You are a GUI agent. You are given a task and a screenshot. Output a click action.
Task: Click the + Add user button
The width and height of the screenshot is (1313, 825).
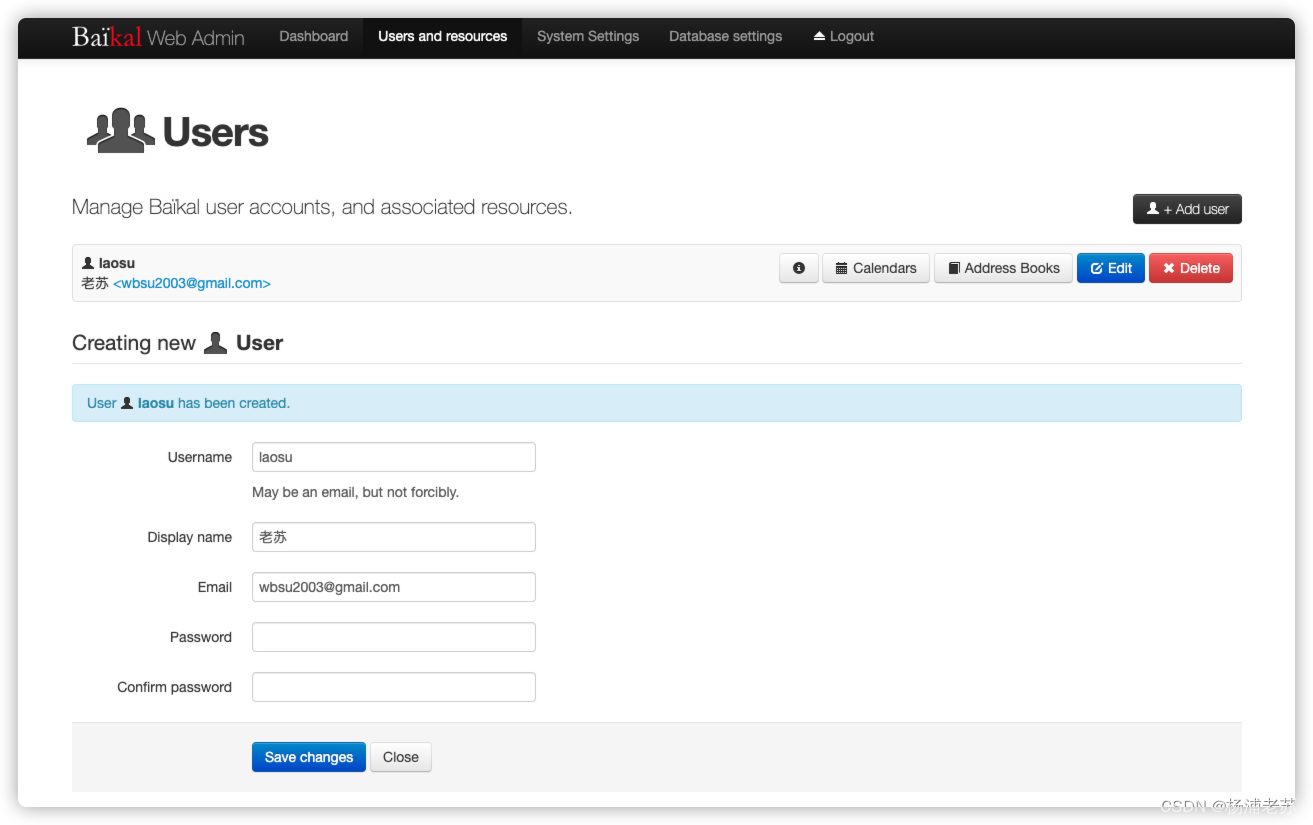[1187, 209]
